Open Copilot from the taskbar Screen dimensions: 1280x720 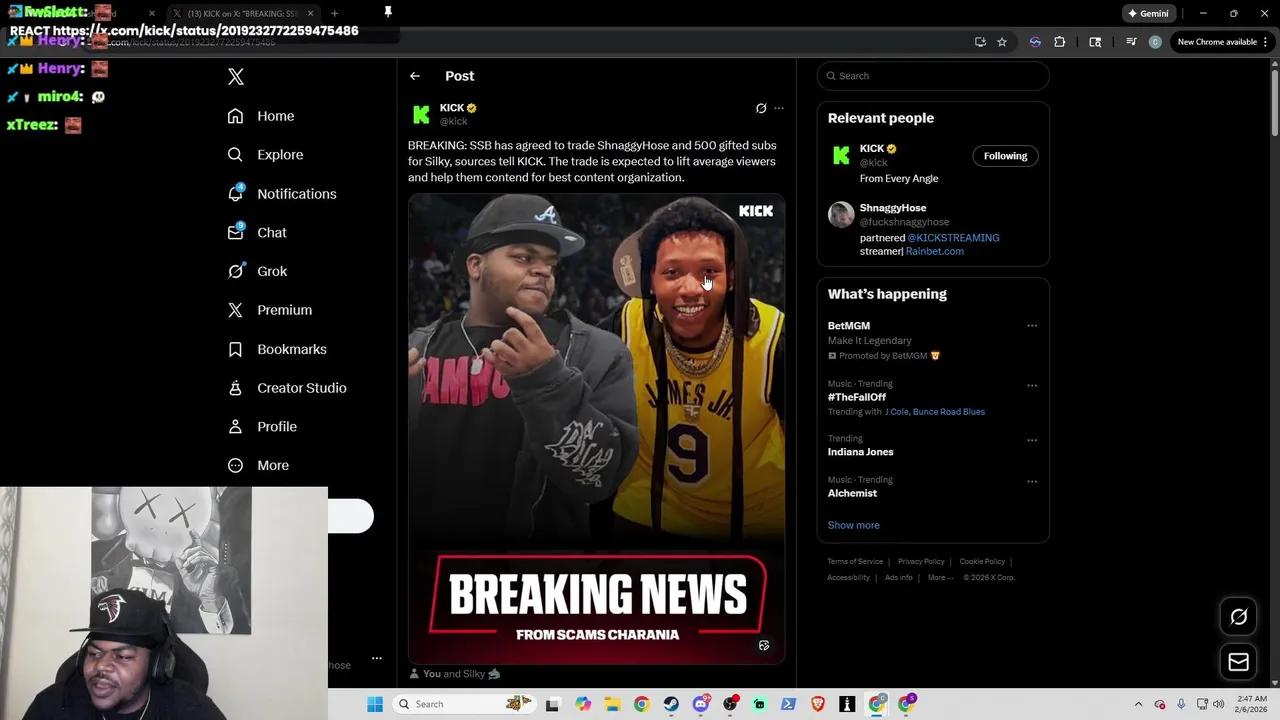click(583, 704)
